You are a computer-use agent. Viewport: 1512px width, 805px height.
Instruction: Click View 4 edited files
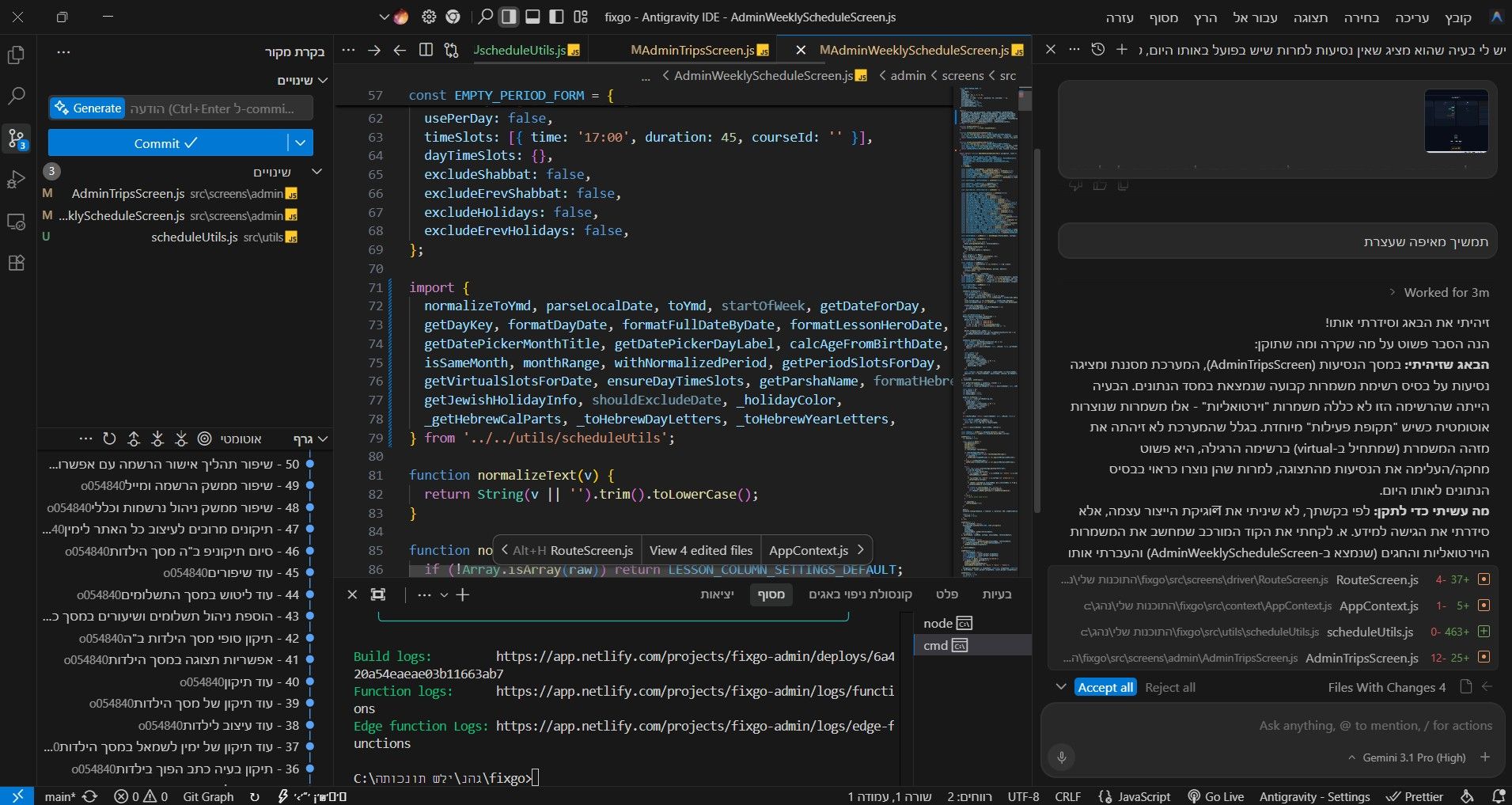click(700, 550)
